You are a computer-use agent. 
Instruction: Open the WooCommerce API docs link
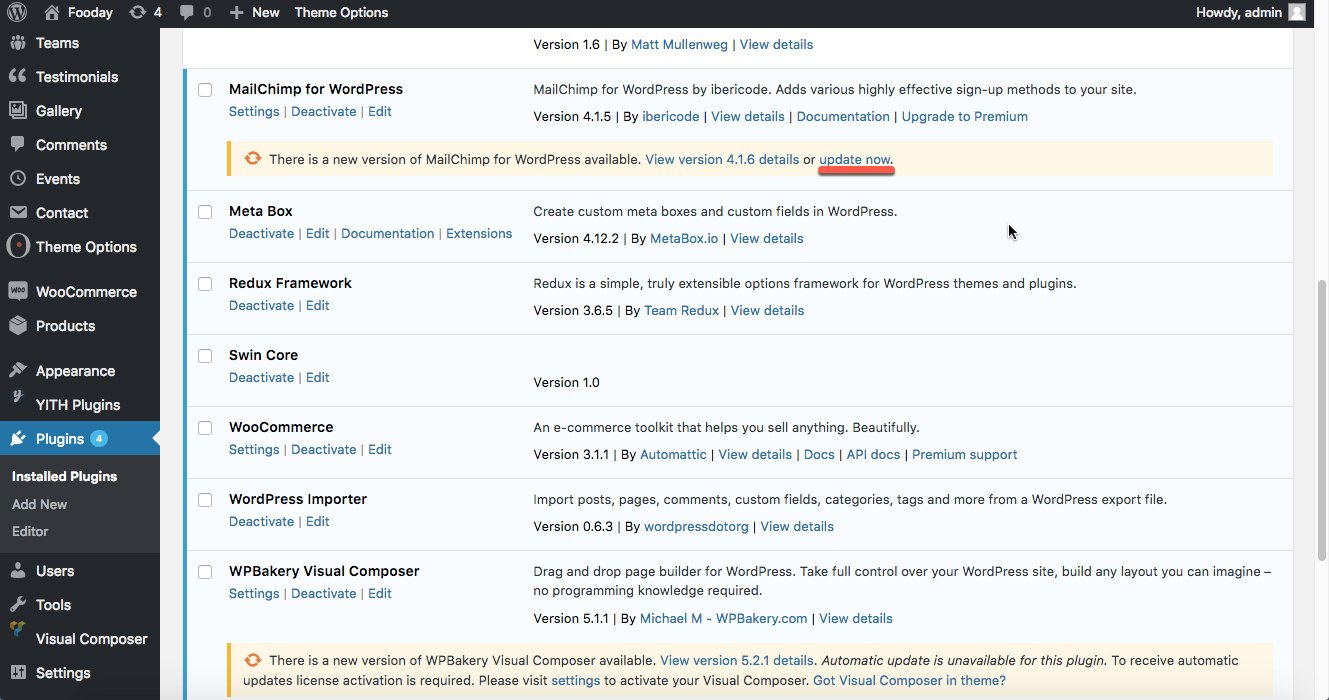click(874, 455)
